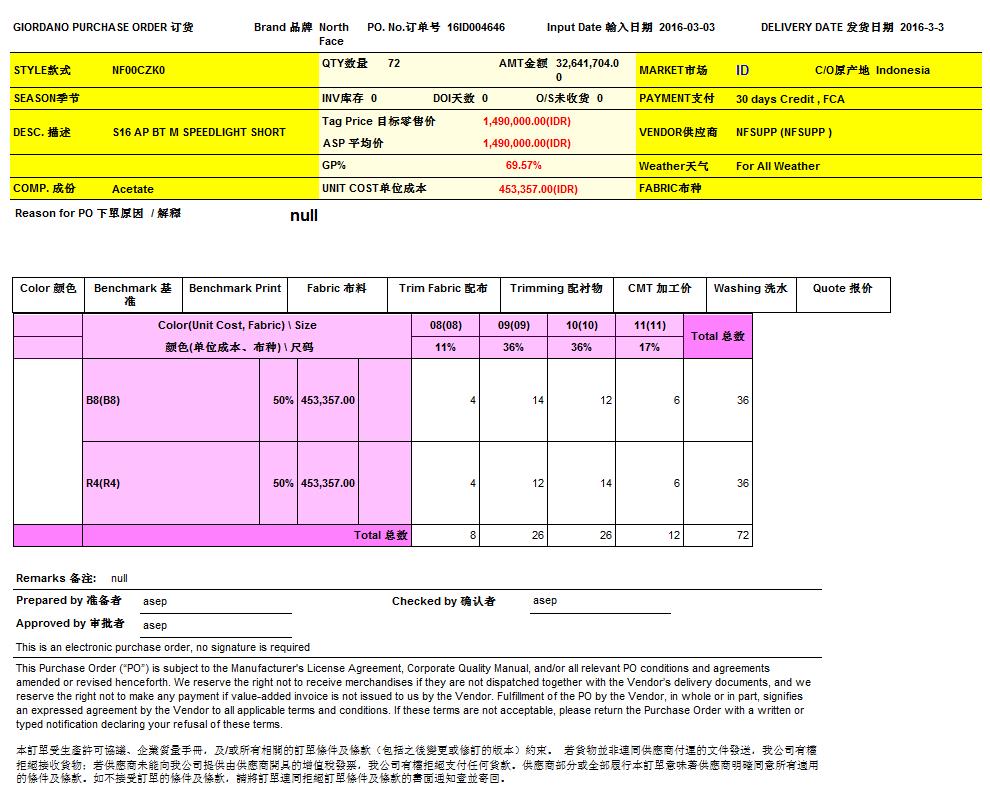The height and width of the screenshot is (808, 990).
Task: Click the B8(B8) color row label
Action: [103, 400]
